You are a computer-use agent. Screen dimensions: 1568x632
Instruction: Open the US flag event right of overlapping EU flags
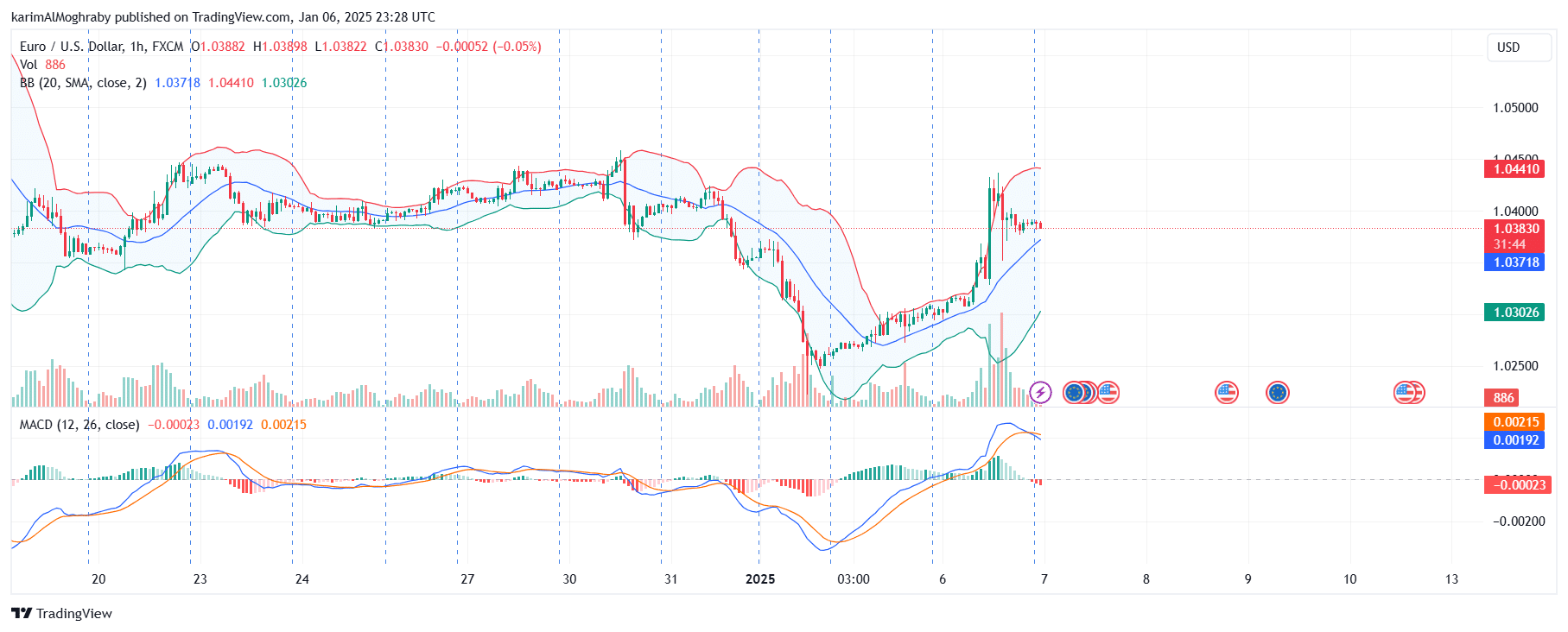click(1108, 393)
